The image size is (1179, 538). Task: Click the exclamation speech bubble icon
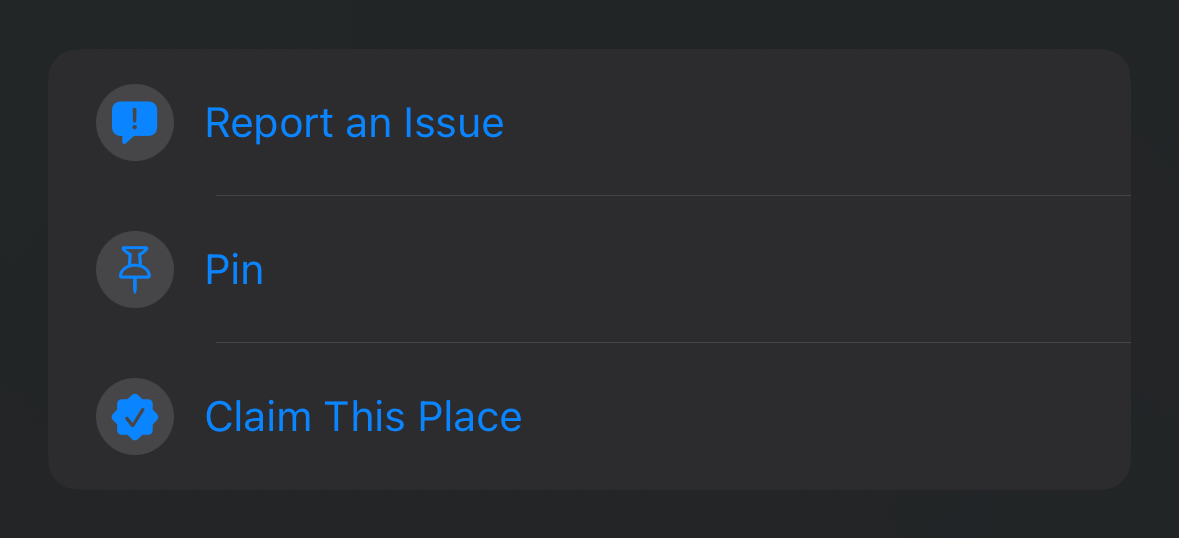[x=135, y=122]
